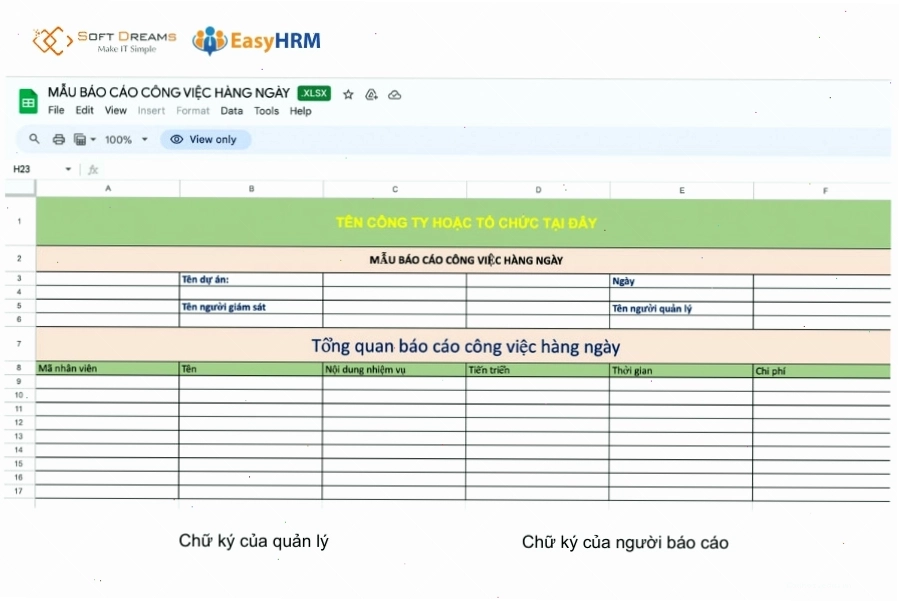Open the Data menu
This screenshot has height=602, width=899.
232,111
